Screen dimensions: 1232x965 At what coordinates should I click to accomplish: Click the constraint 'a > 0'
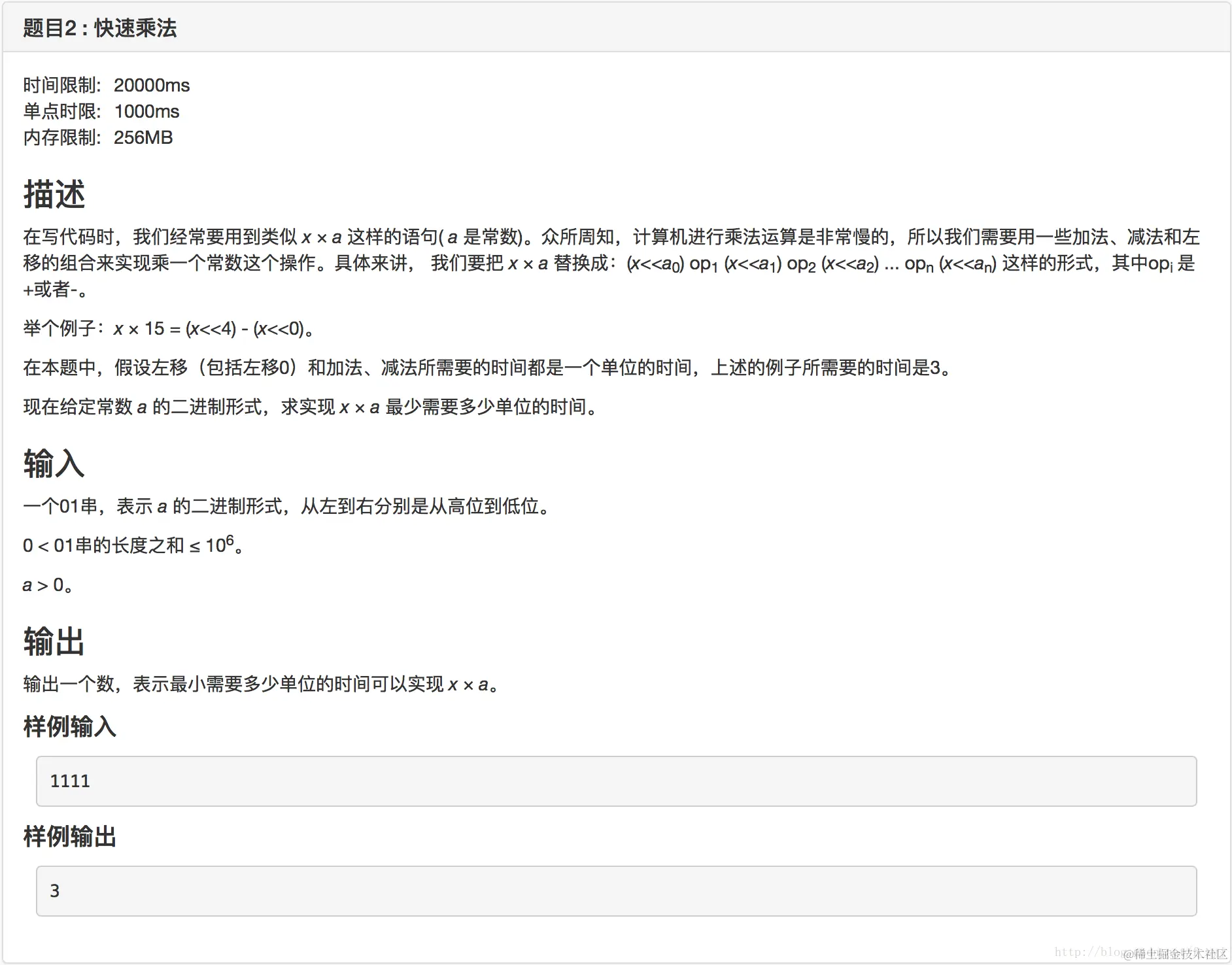tap(48, 584)
